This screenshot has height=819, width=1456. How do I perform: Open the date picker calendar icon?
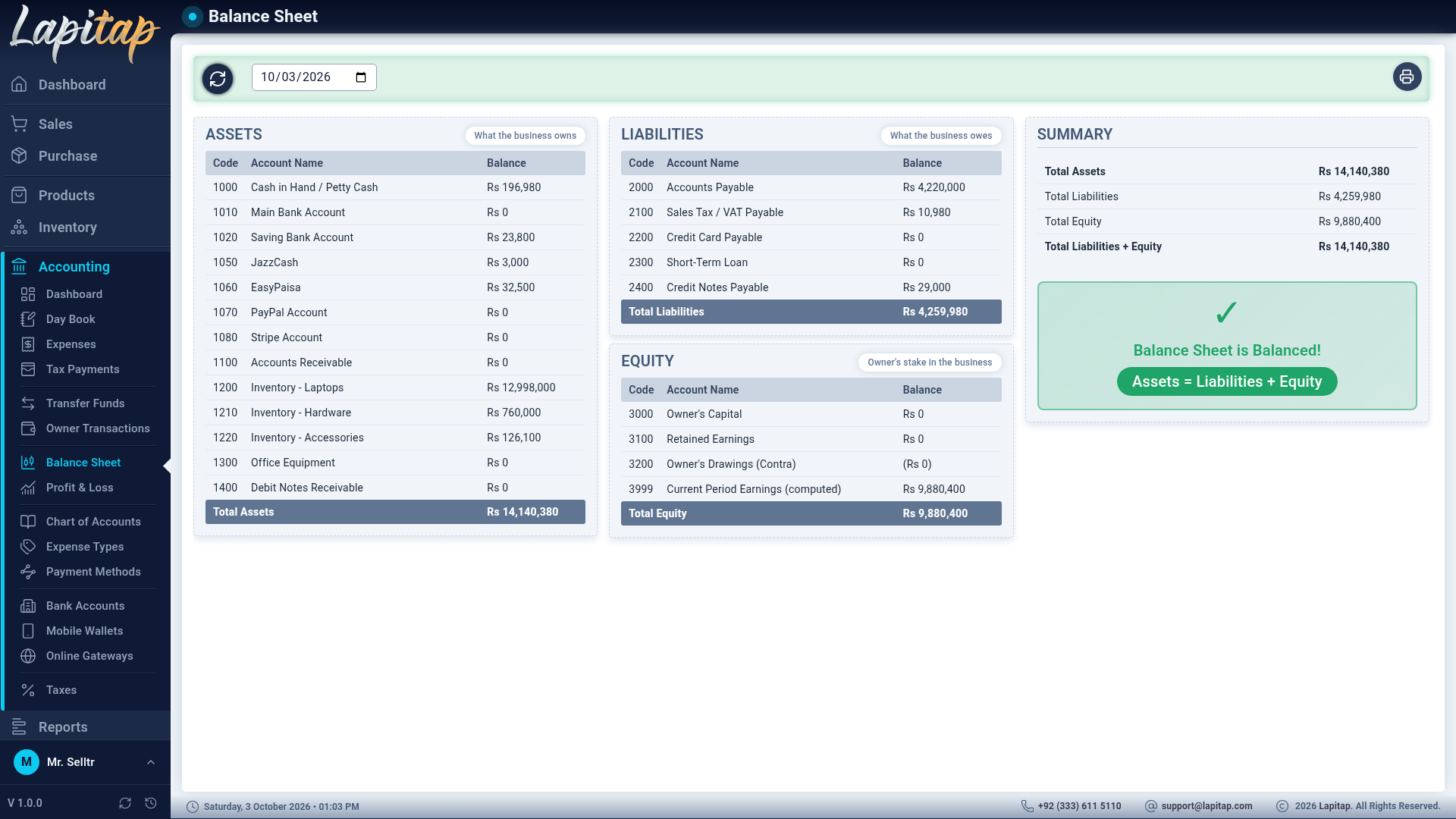click(361, 77)
